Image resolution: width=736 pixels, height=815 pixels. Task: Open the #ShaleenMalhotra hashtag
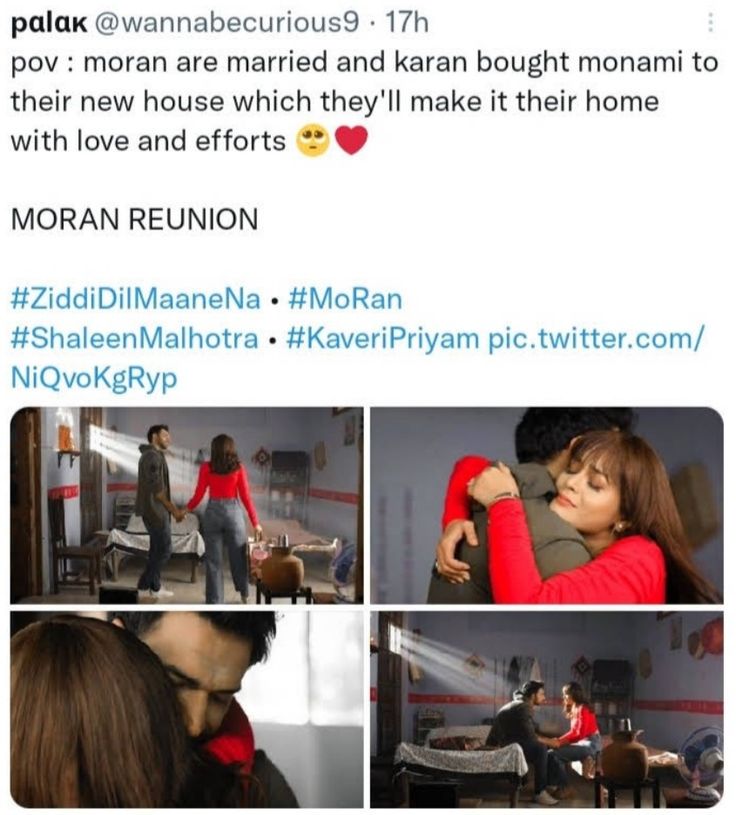tap(135, 338)
